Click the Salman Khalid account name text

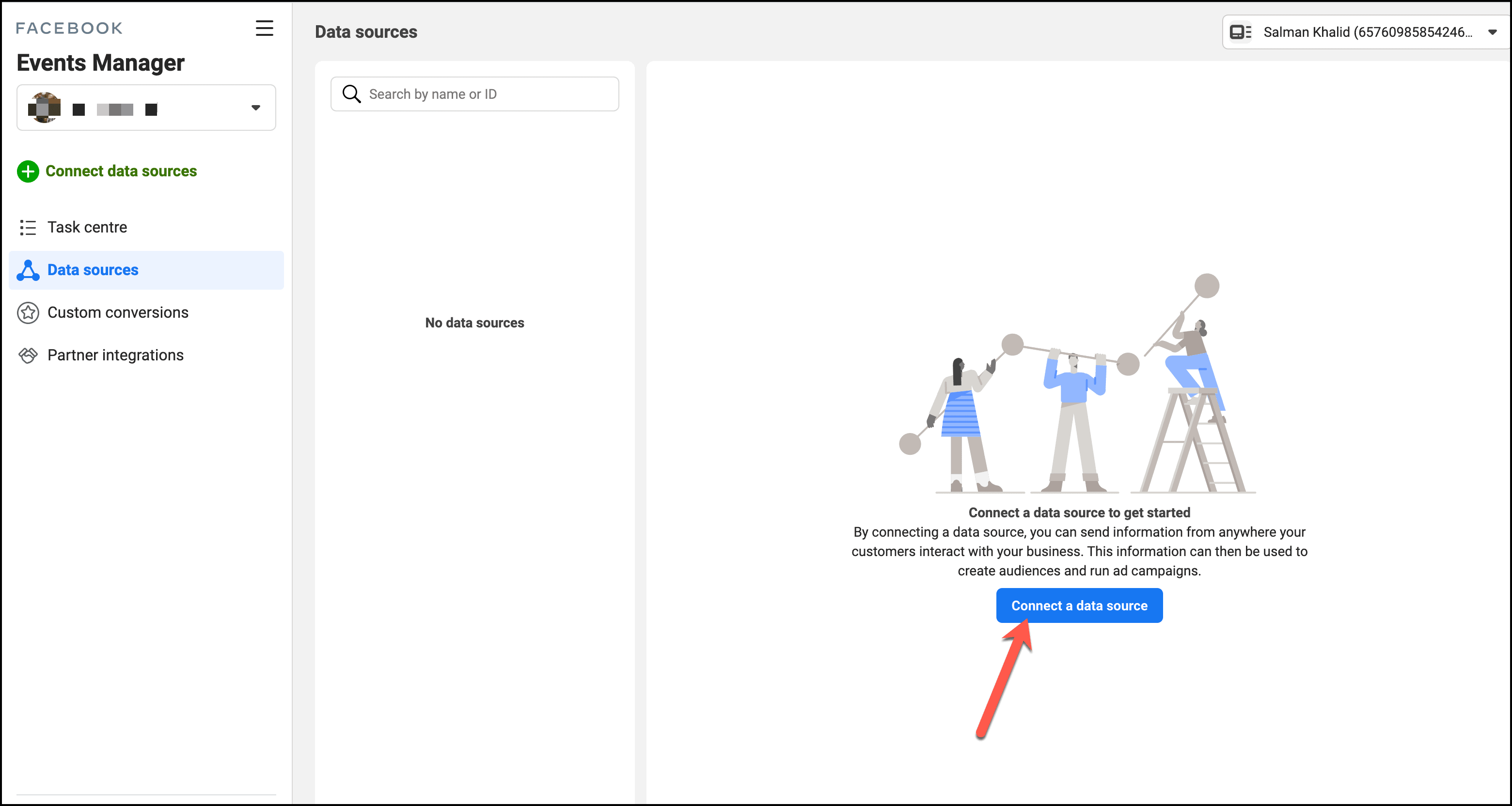click(x=1368, y=32)
